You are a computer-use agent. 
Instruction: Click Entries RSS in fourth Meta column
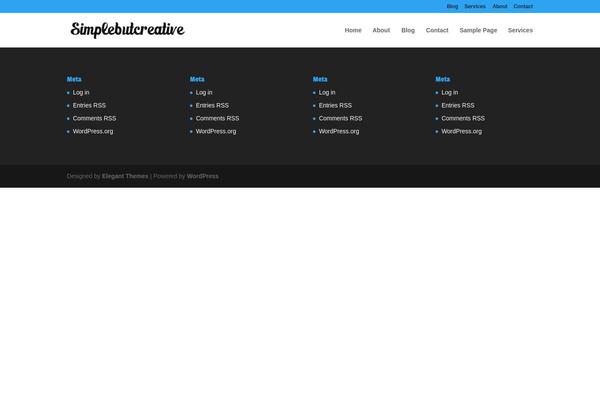[458, 106]
